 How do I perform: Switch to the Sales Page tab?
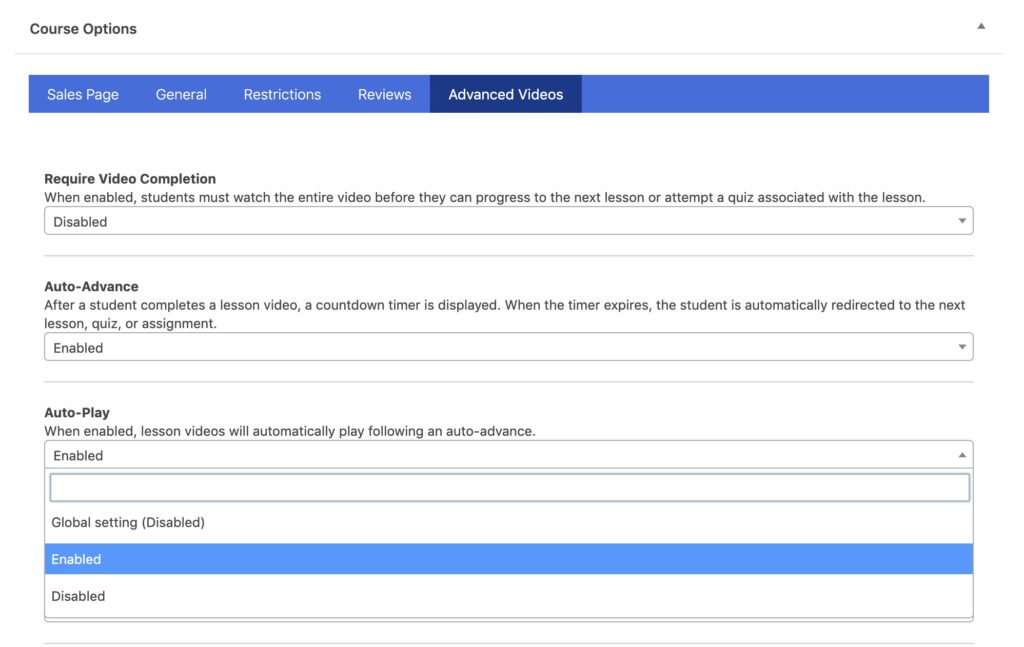(x=83, y=94)
